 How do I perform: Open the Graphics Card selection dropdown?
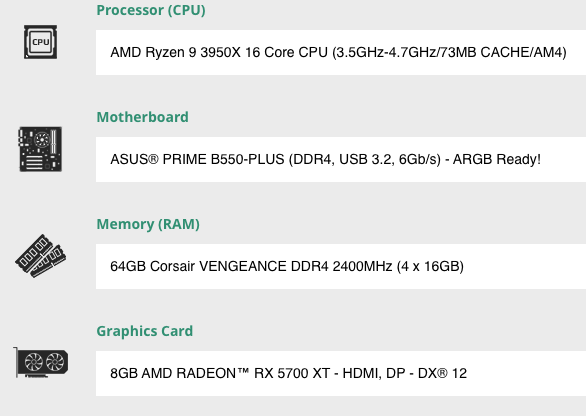pos(341,373)
